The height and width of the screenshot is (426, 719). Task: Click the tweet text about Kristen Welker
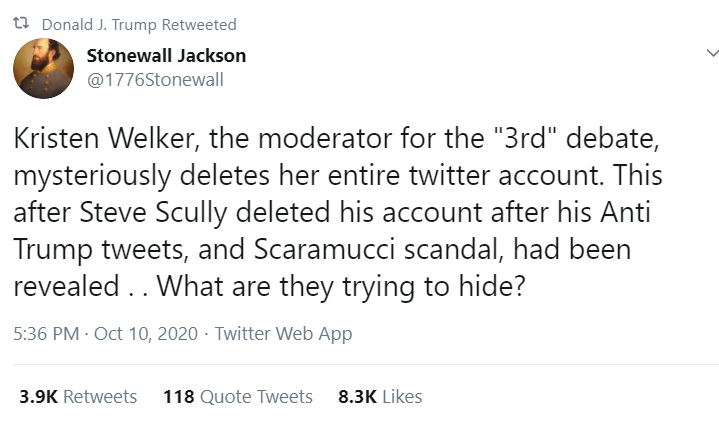point(338,212)
